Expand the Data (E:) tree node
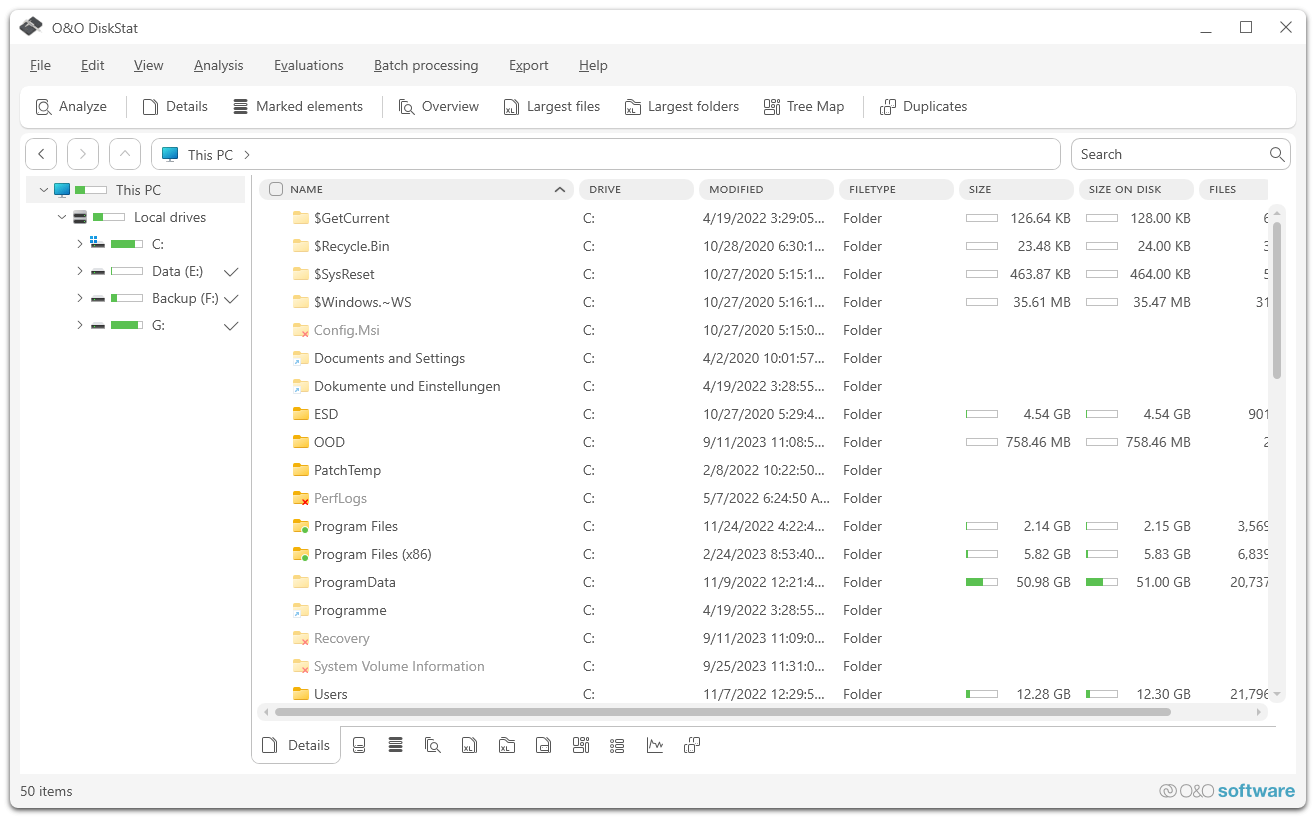 pyautogui.click(x=79, y=271)
